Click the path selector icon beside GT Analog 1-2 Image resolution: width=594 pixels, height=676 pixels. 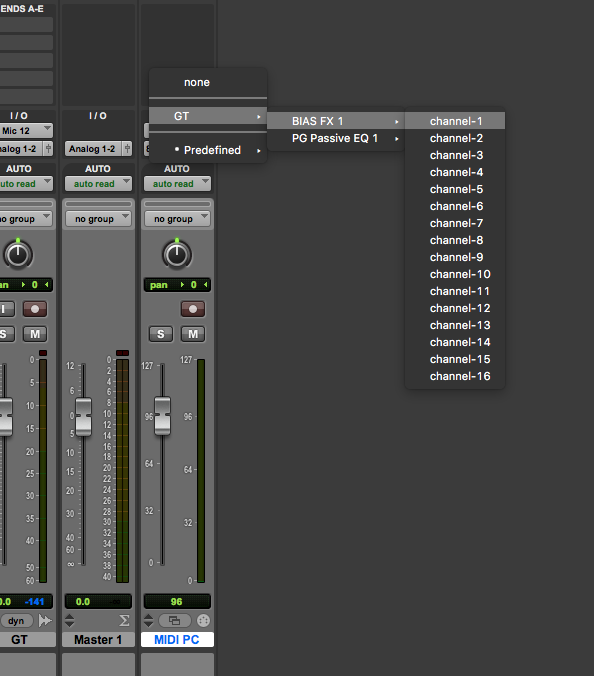coord(48,149)
